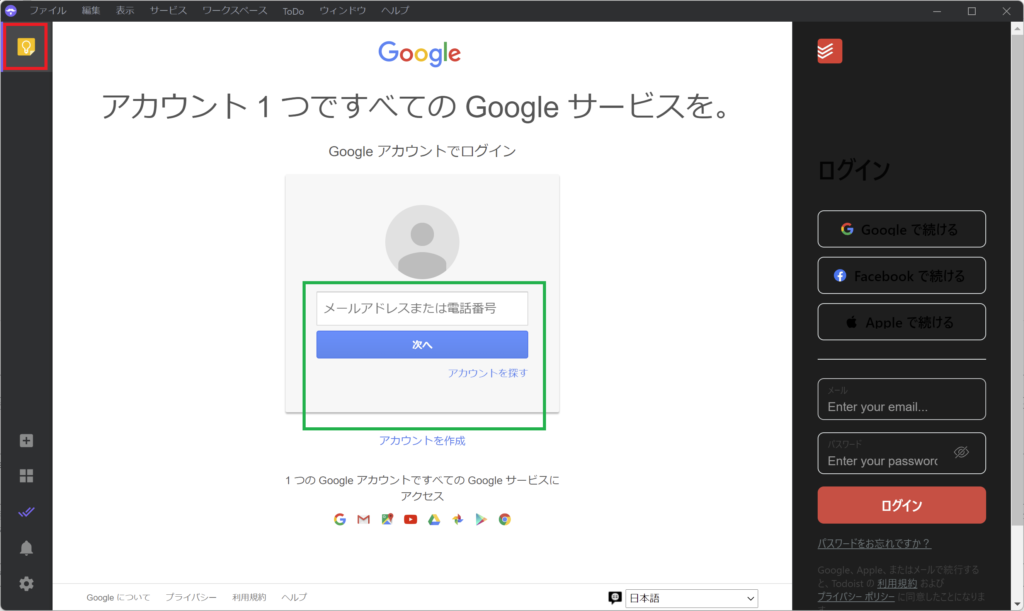Click the red ログイン button

point(901,505)
